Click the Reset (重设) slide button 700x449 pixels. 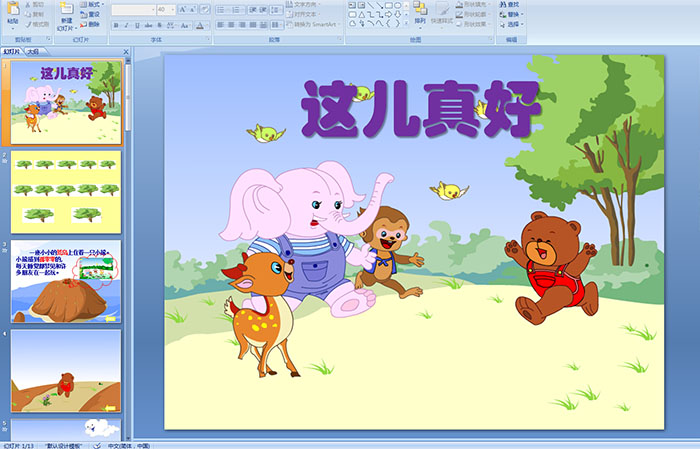pos(90,14)
